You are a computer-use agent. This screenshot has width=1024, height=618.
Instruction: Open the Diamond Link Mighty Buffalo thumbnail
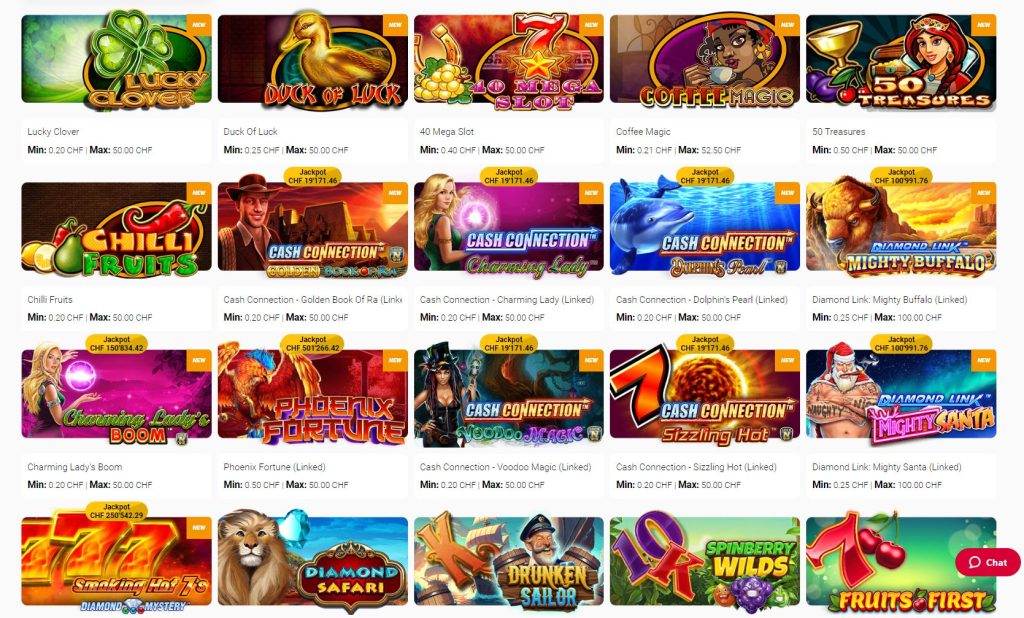click(x=901, y=227)
